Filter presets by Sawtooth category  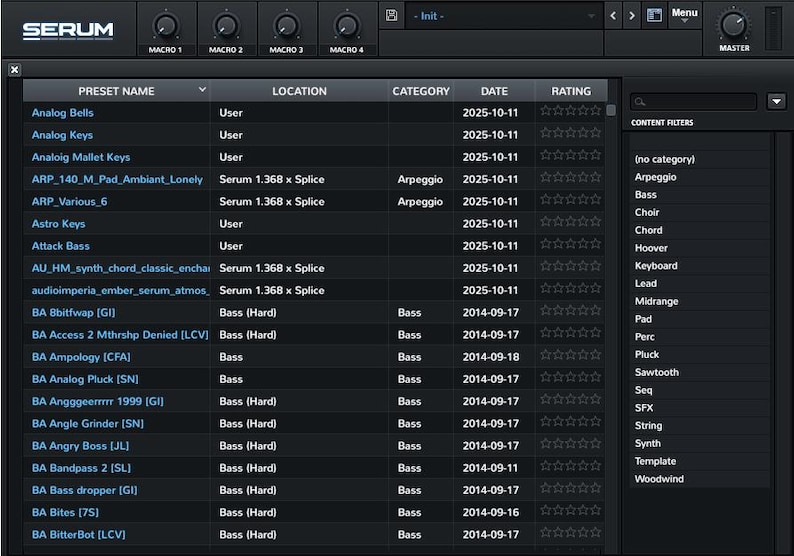coord(657,372)
